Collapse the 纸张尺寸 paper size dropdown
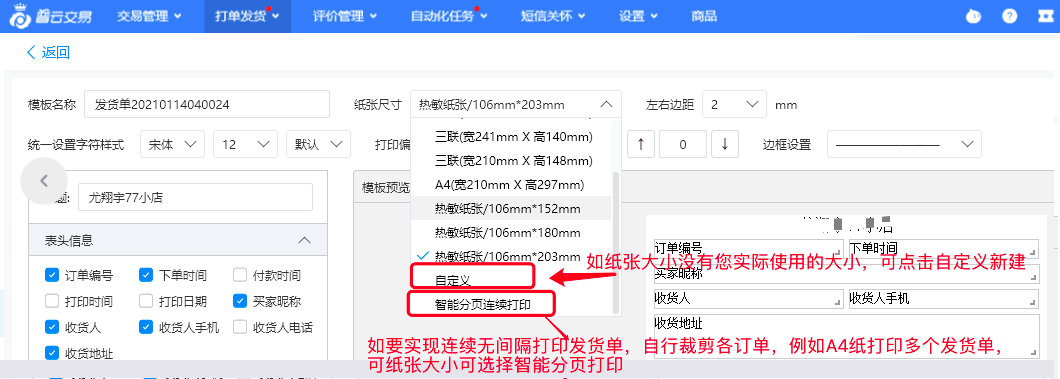Viewport: 1060px width, 379px height. [x=515, y=105]
